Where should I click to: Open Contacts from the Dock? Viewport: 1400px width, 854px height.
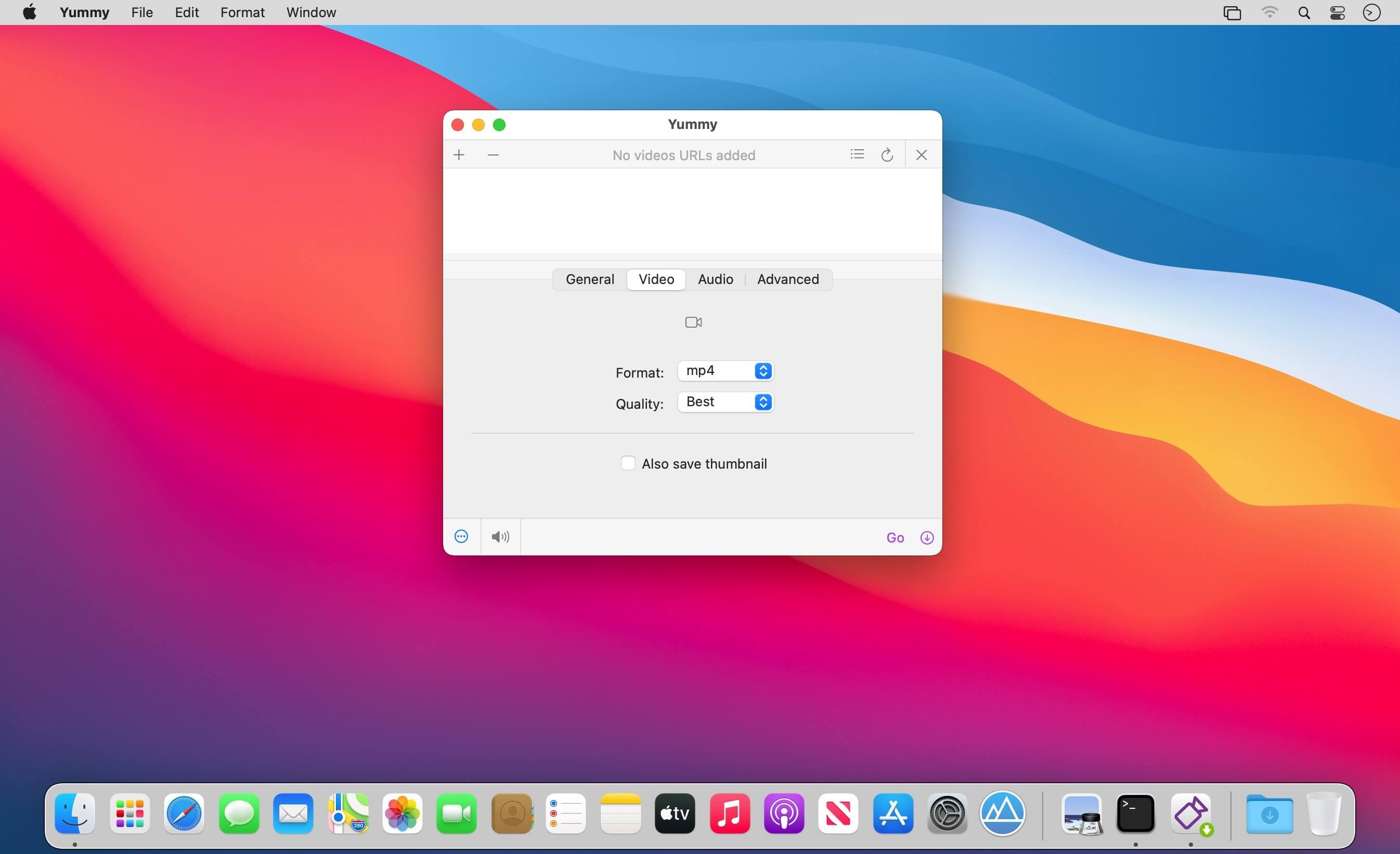click(512, 813)
